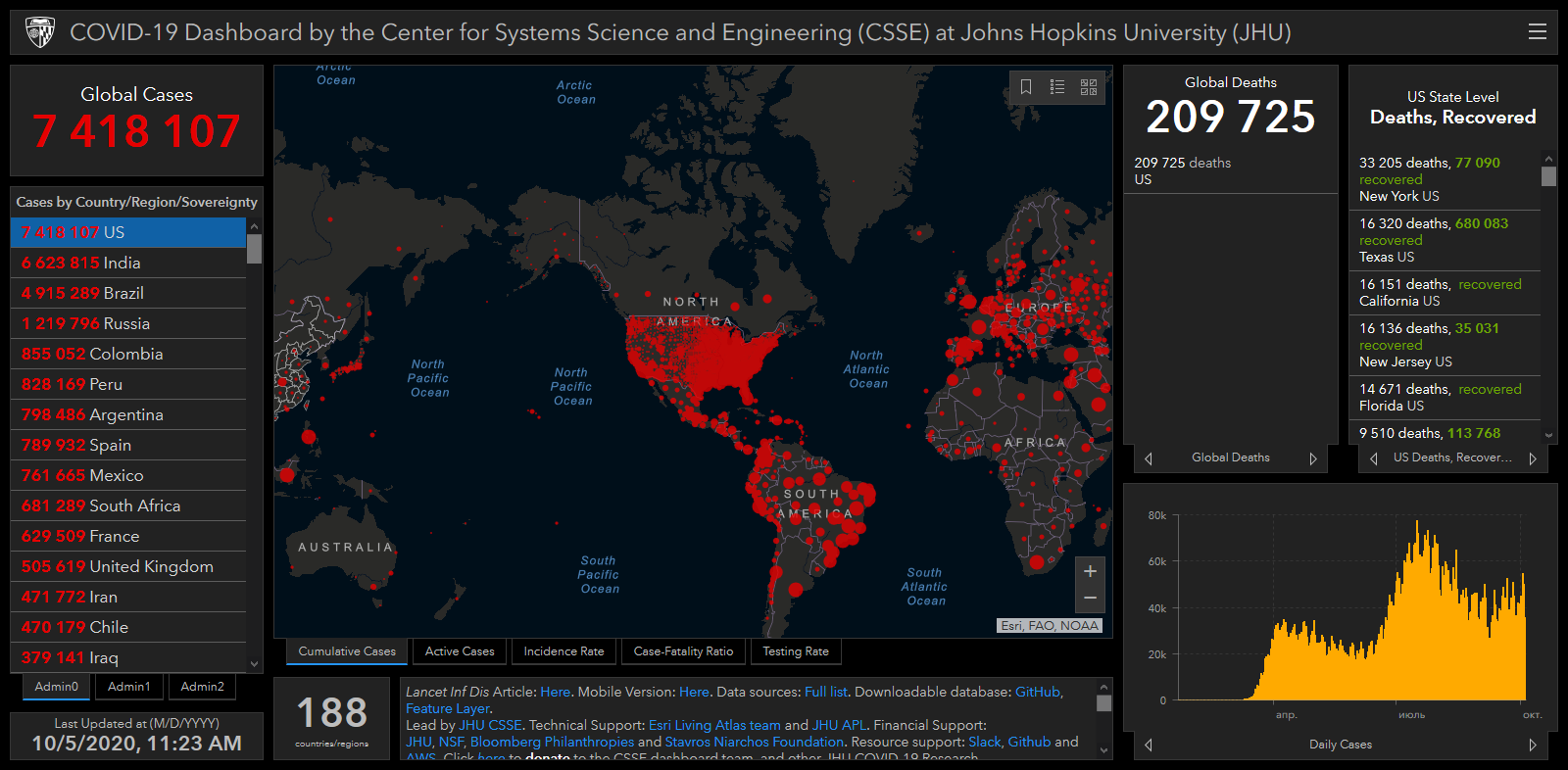Click the Johns Hopkins University shield logo
Viewport: 1568px width, 770px height.
pyautogui.click(x=40, y=32)
